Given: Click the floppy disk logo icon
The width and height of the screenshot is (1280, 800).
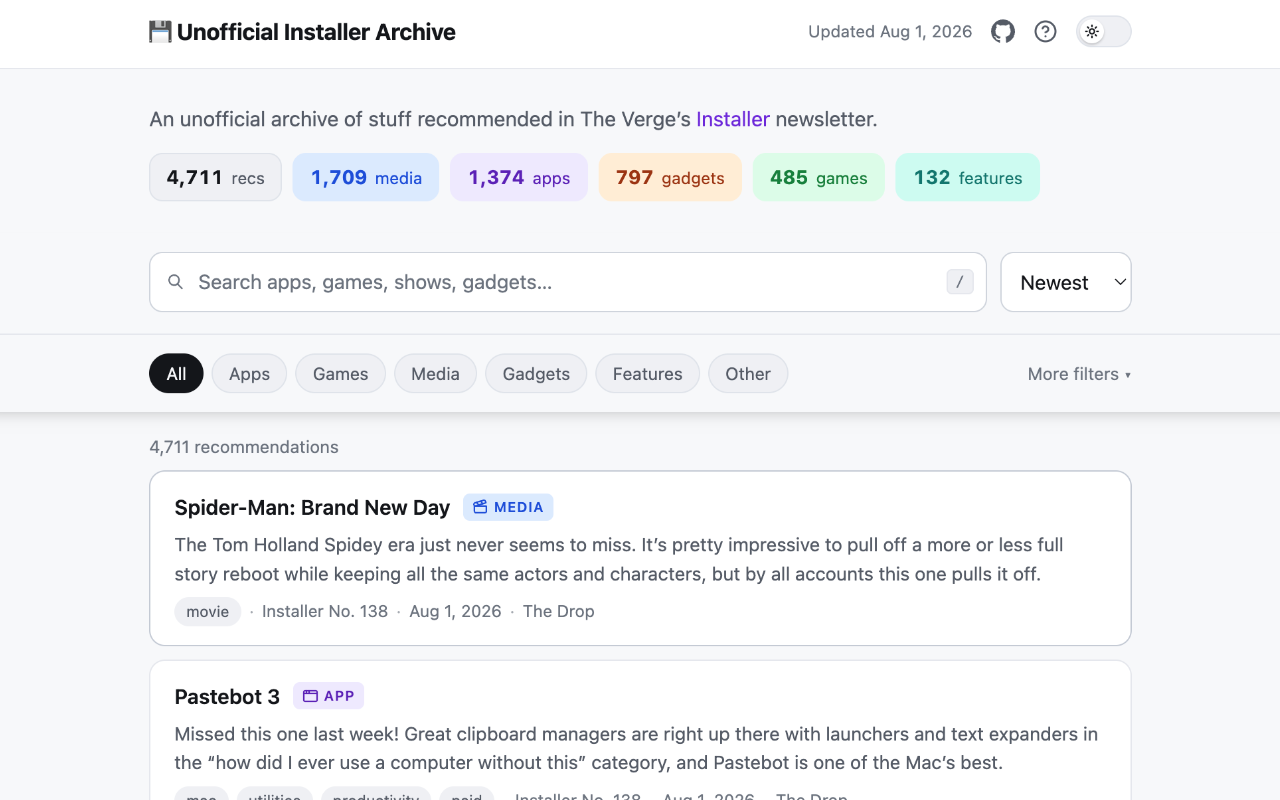Looking at the screenshot, I should 160,32.
